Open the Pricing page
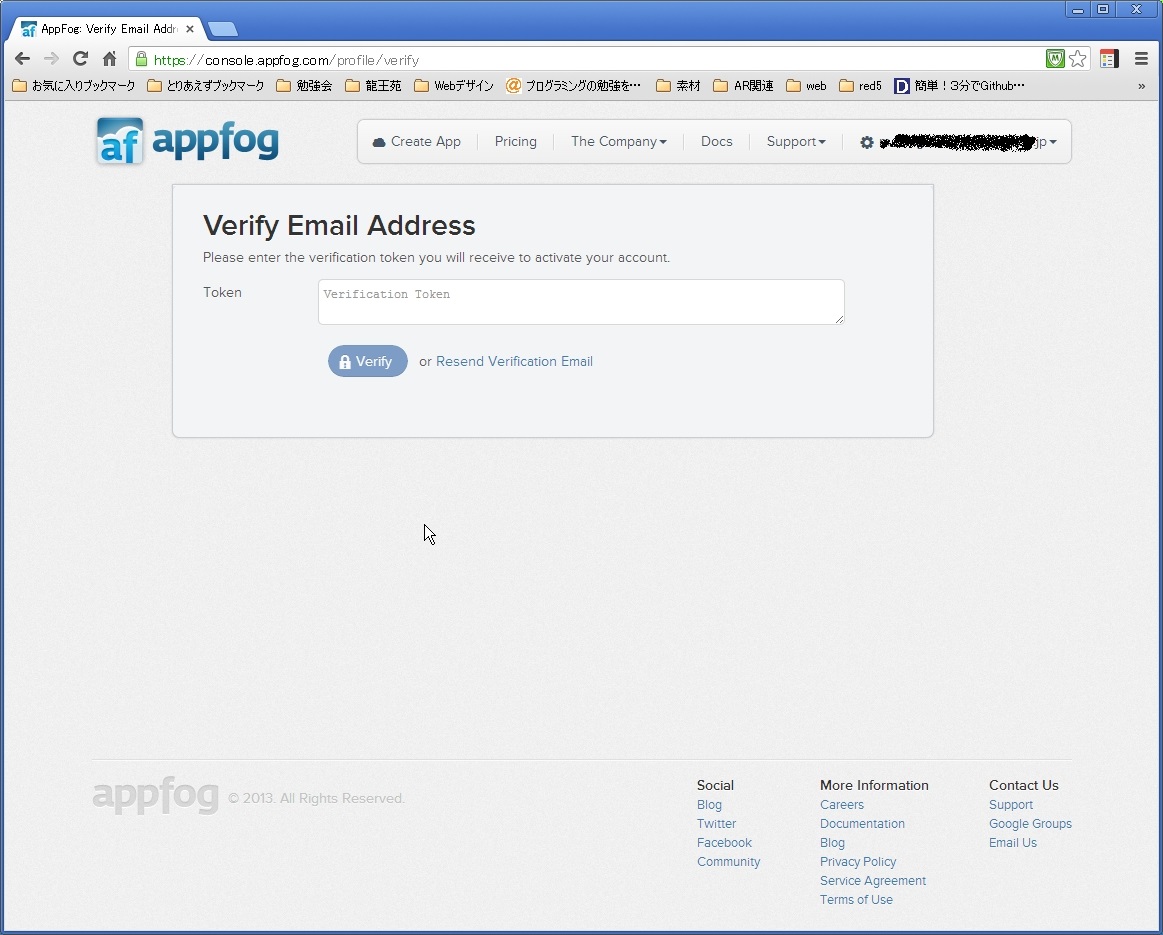Viewport: 1163px width, 935px height. point(515,142)
